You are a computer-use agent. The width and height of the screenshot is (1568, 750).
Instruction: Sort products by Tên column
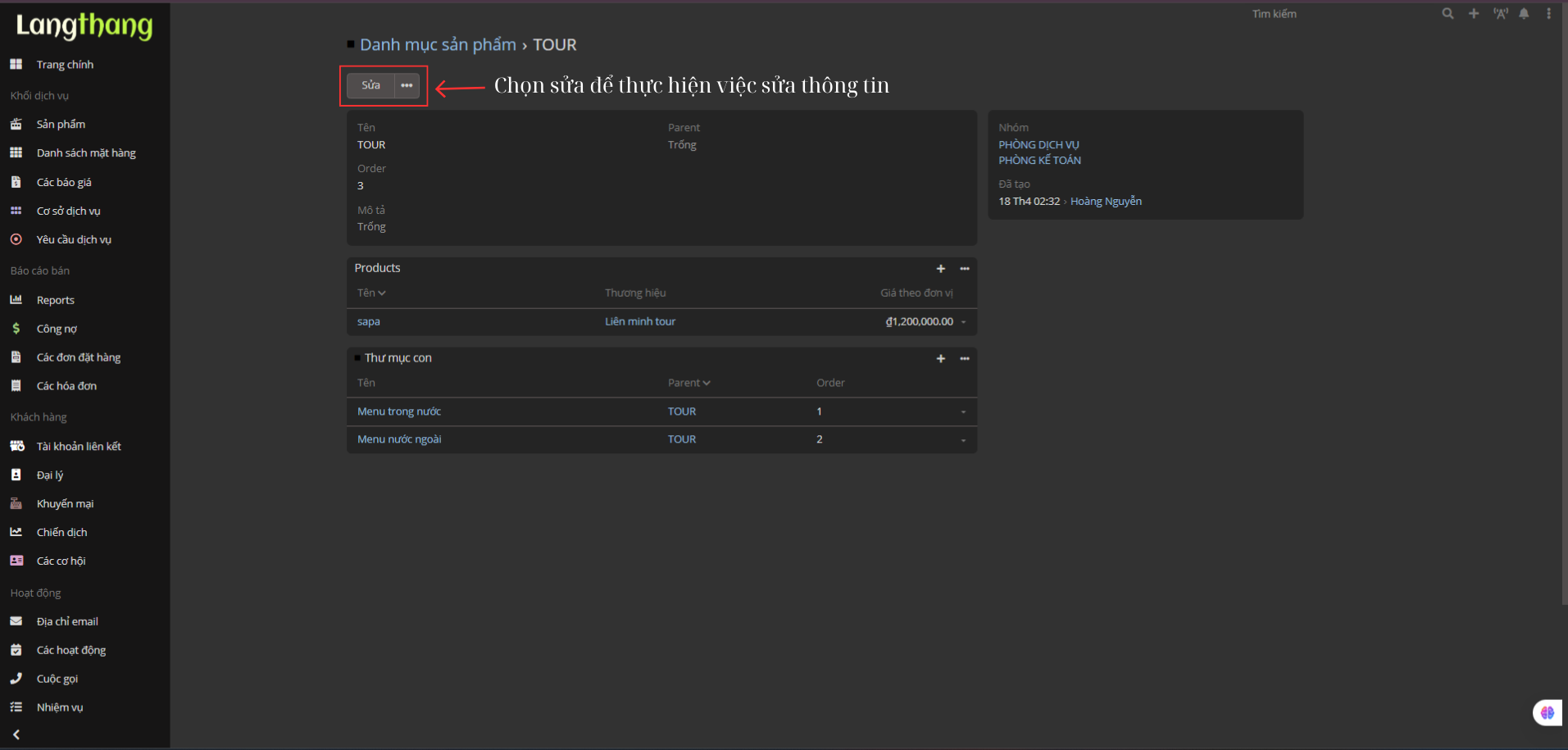(x=371, y=293)
